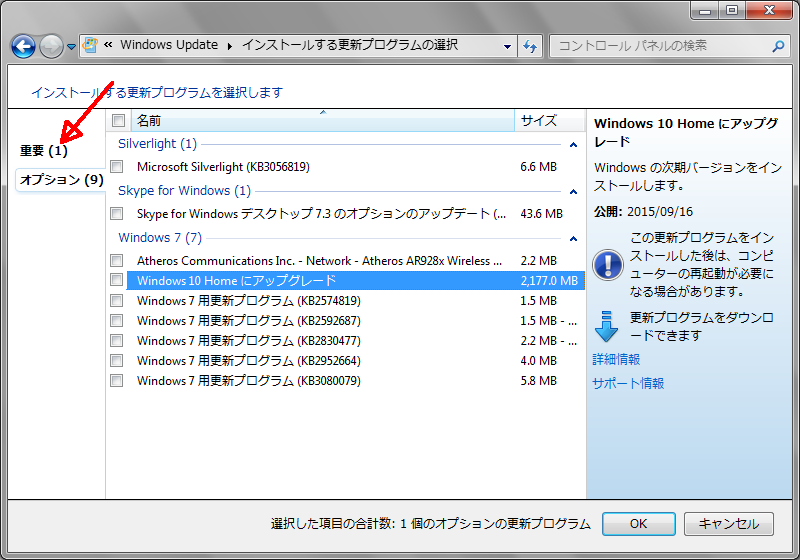
Task: Click the search magnifier icon
Action: pos(778,46)
